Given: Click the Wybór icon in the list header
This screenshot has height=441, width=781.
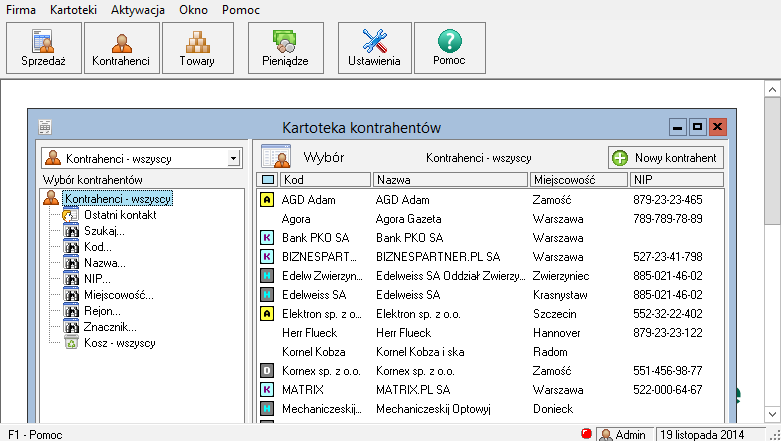Looking at the screenshot, I should point(276,157).
